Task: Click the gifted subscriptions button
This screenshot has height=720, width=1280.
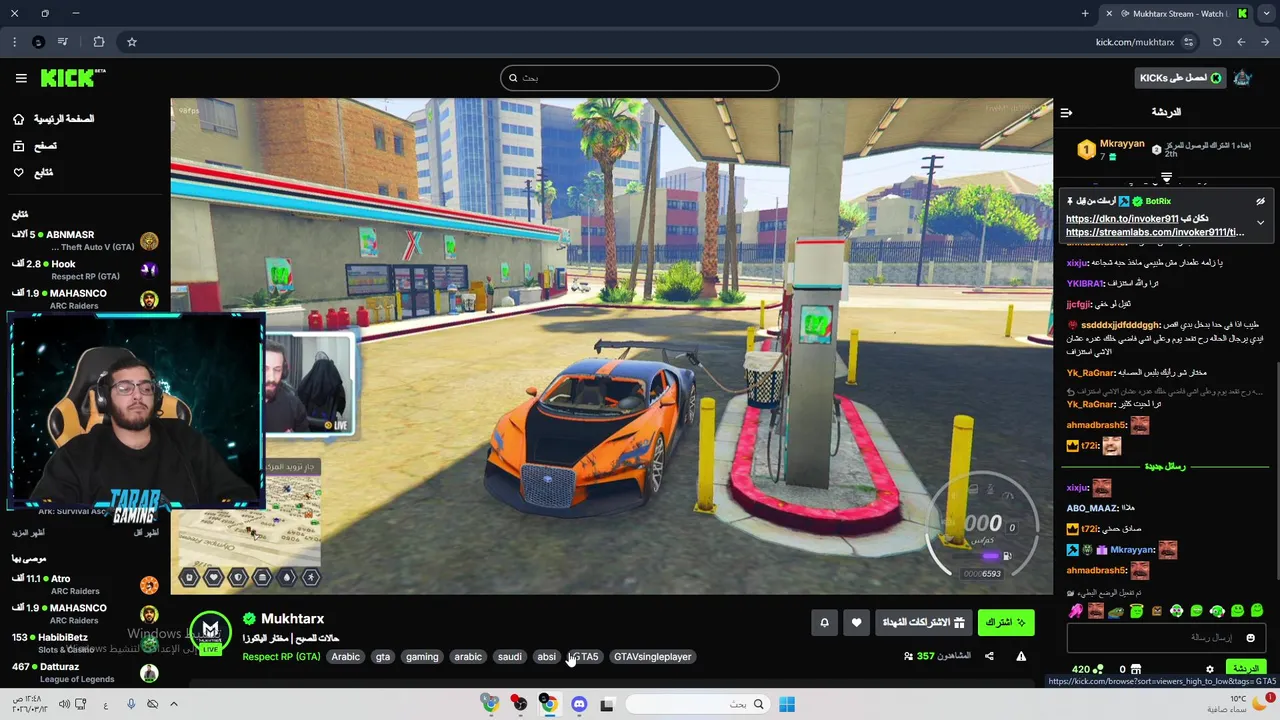Action: tap(923, 623)
